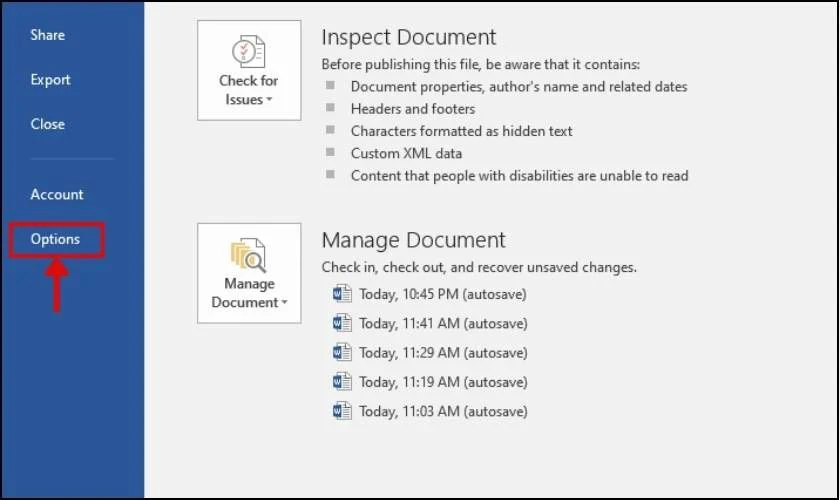Open the Today, 11:29 AM autosave version
The width and height of the screenshot is (840, 500).
(444, 353)
